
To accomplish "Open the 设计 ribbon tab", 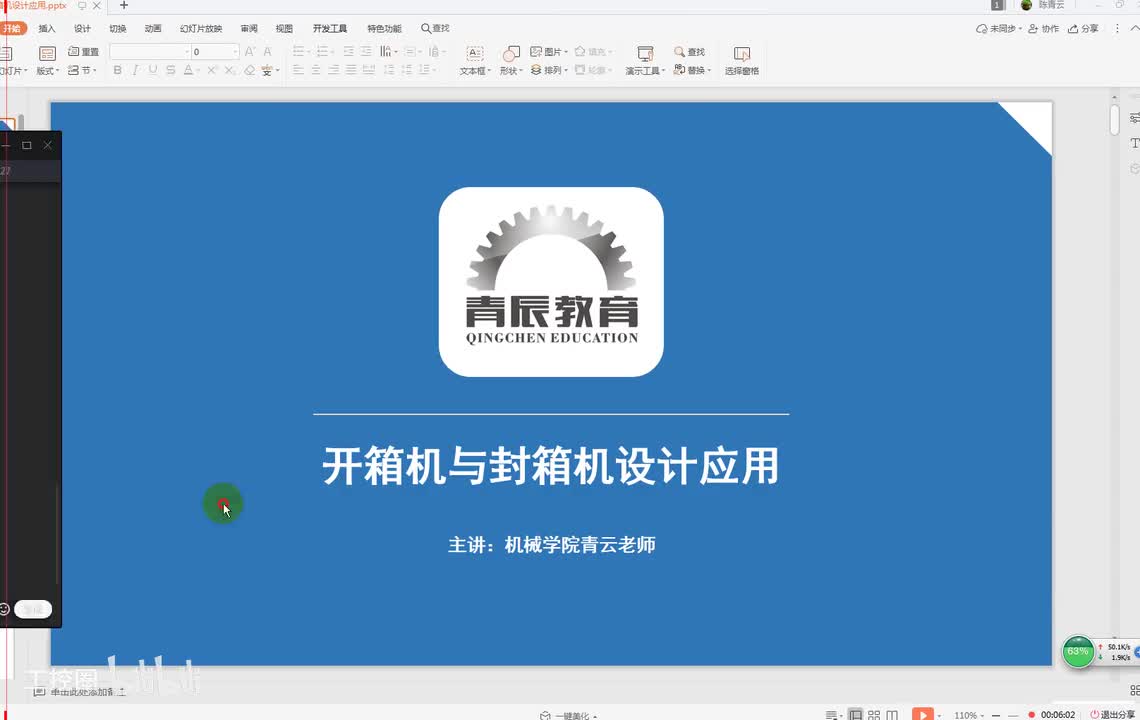I will (x=82, y=28).
